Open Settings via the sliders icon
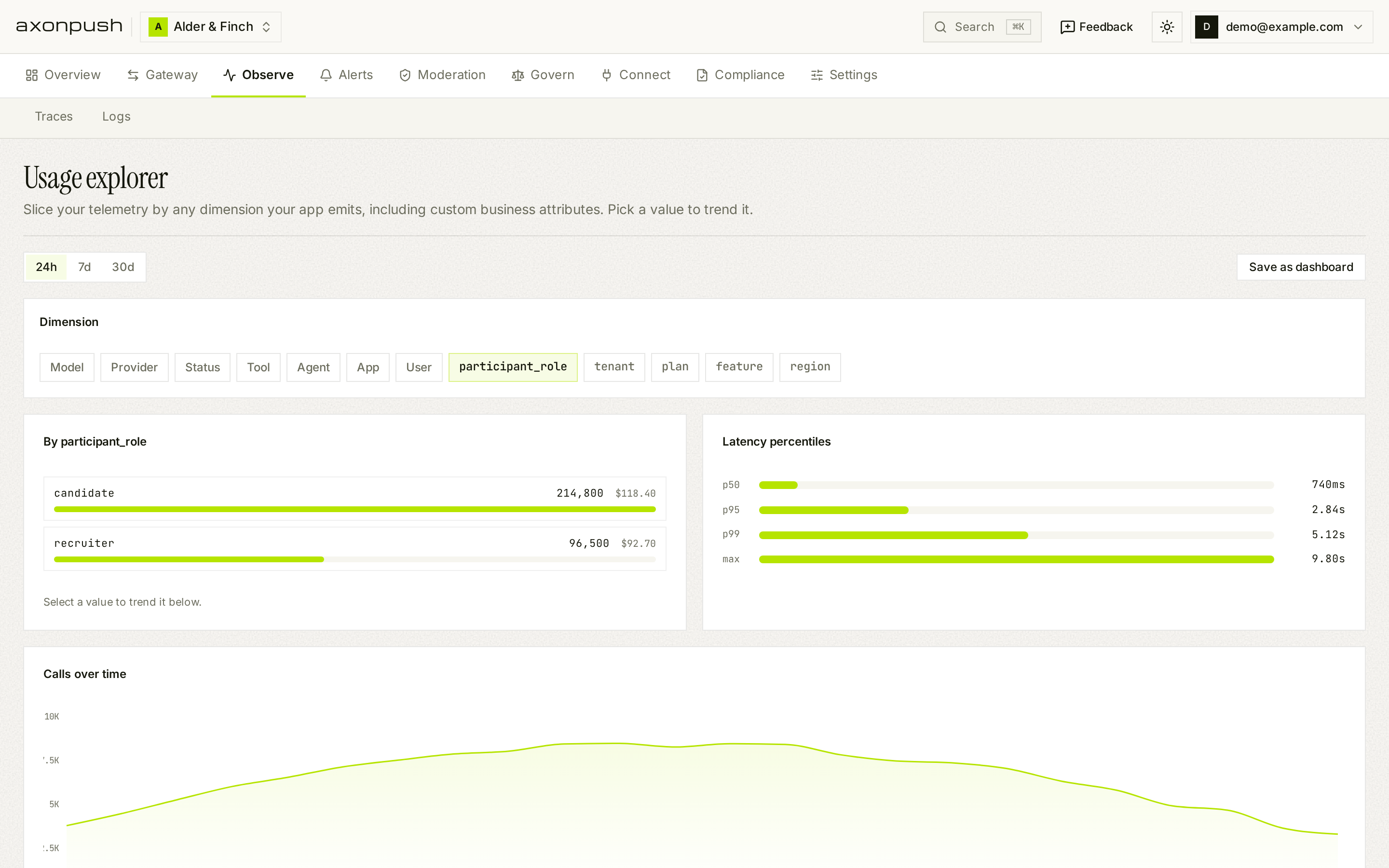The width and height of the screenshot is (1389, 868). [x=817, y=75]
